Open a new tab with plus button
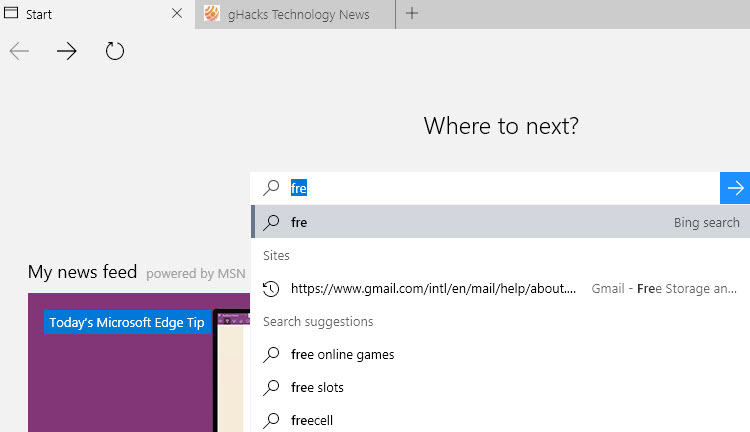This screenshot has width=750, height=432. point(412,13)
